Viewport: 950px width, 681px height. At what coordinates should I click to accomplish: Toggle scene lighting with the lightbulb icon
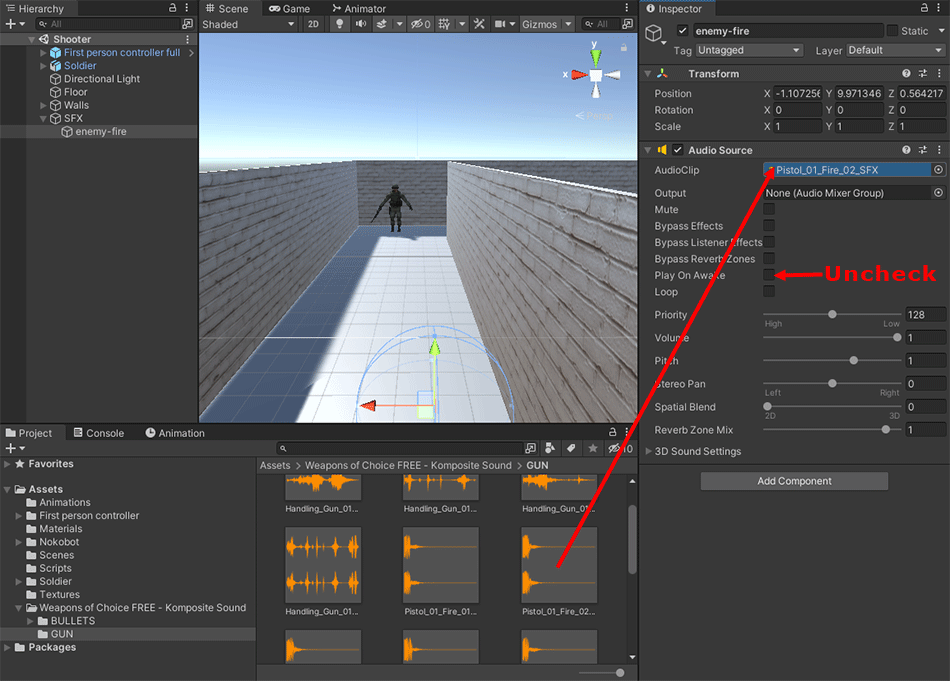[x=340, y=24]
